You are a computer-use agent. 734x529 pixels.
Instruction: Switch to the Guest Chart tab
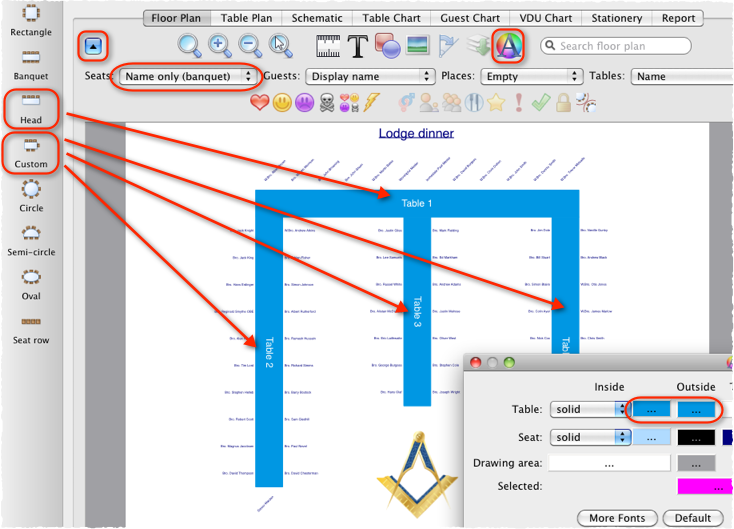470,18
